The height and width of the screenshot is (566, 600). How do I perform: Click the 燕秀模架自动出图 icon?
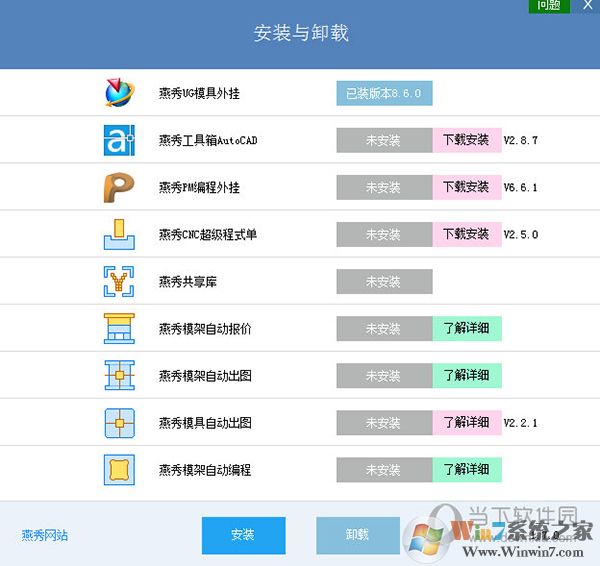click(x=119, y=375)
